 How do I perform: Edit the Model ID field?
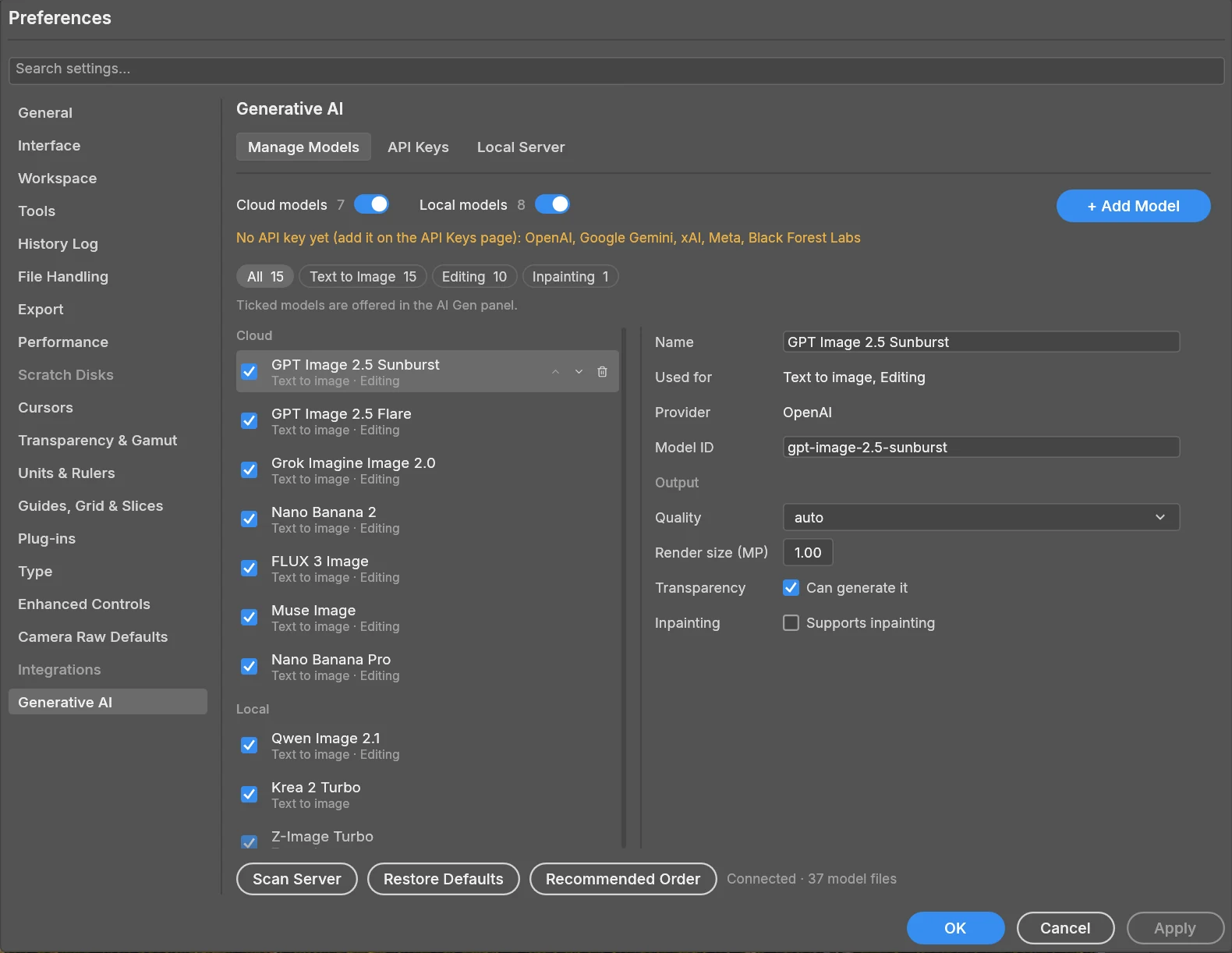point(981,448)
